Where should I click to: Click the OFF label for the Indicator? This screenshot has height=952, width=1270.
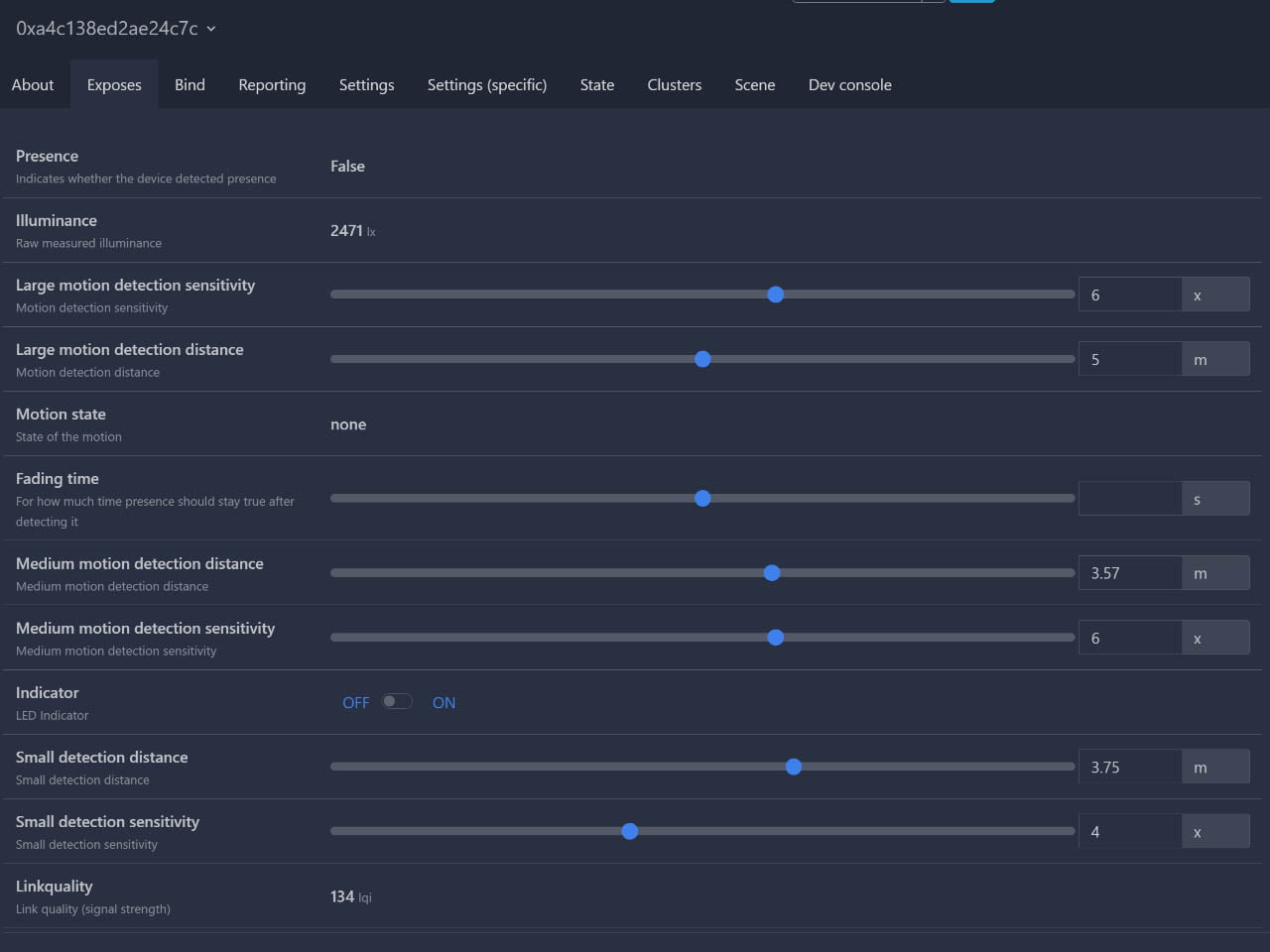[x=356, y=702]
